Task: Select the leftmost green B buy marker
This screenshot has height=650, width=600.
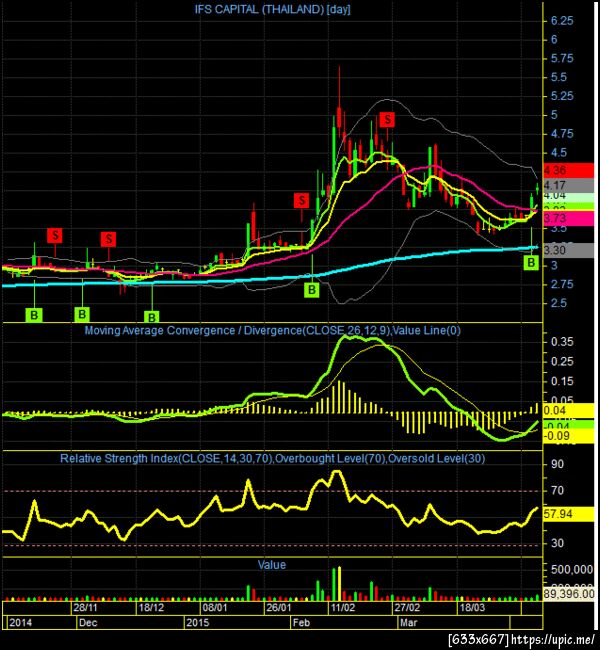Action: point(34,315)
